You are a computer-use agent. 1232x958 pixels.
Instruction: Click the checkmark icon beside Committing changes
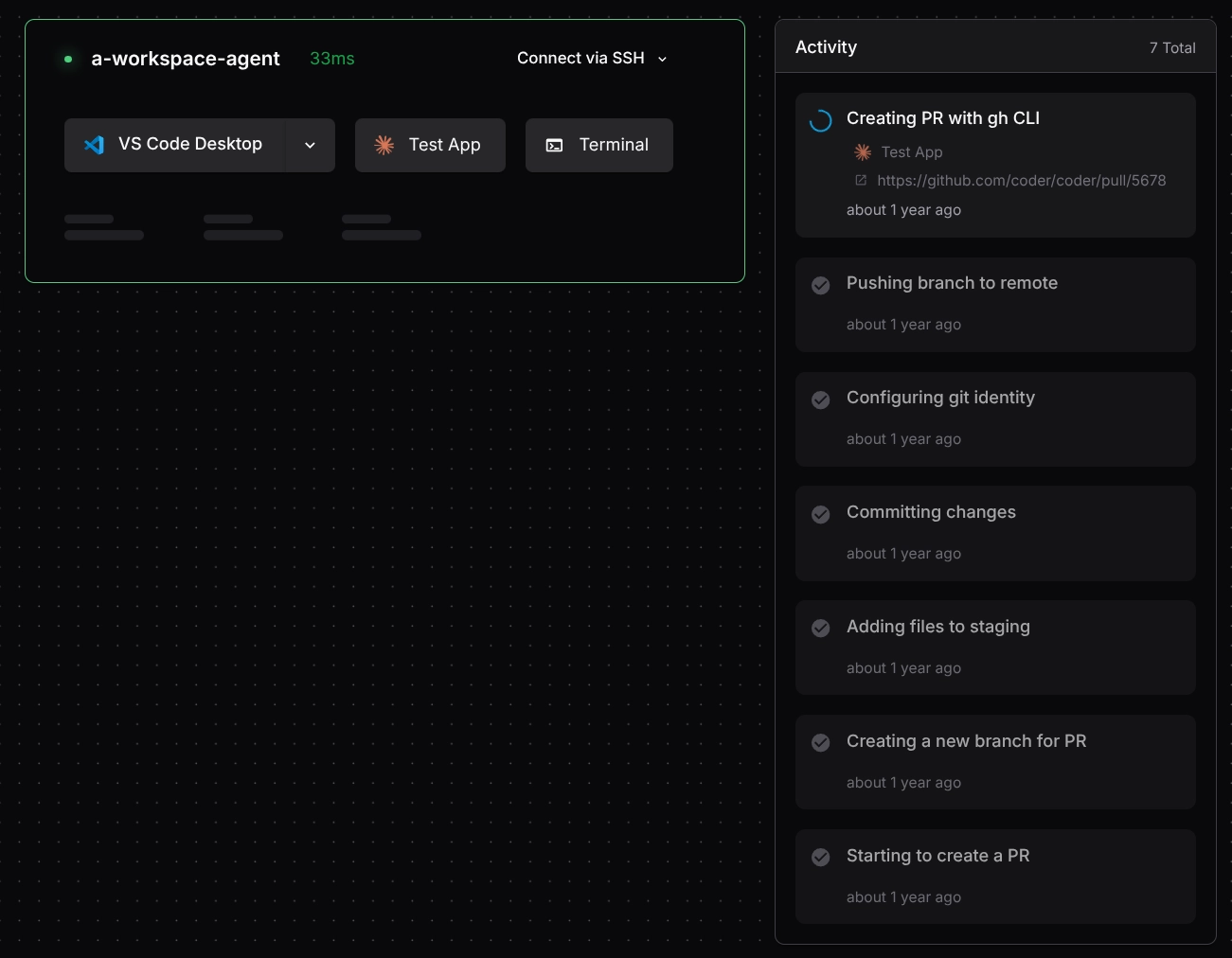tap(821, 514)
